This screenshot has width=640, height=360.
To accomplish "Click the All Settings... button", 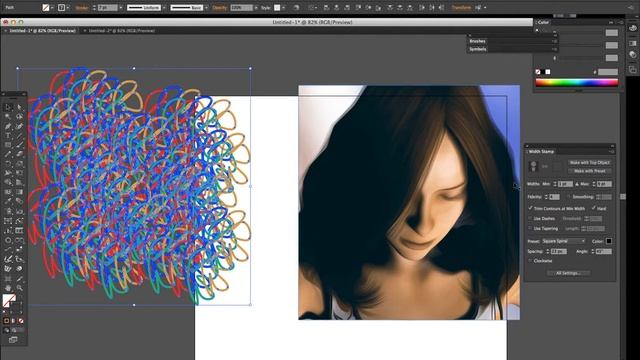I will click(569, 273).
